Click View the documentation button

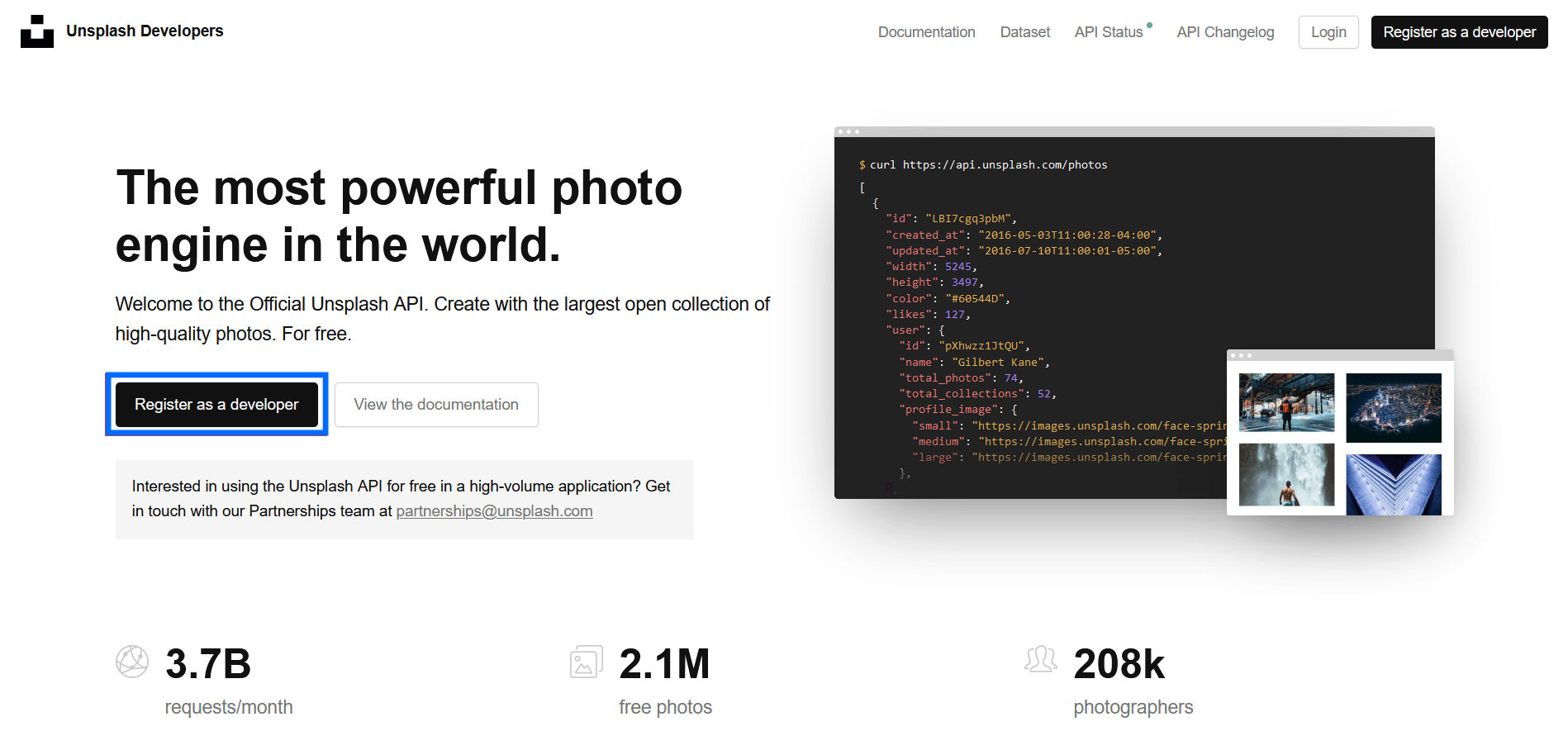pos(436,405)
